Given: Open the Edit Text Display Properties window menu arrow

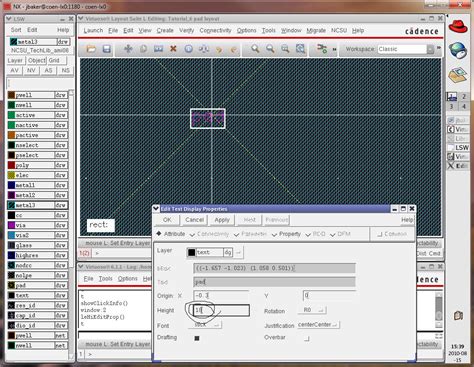Looking at the screenshot, I should (x=156, y=209).
